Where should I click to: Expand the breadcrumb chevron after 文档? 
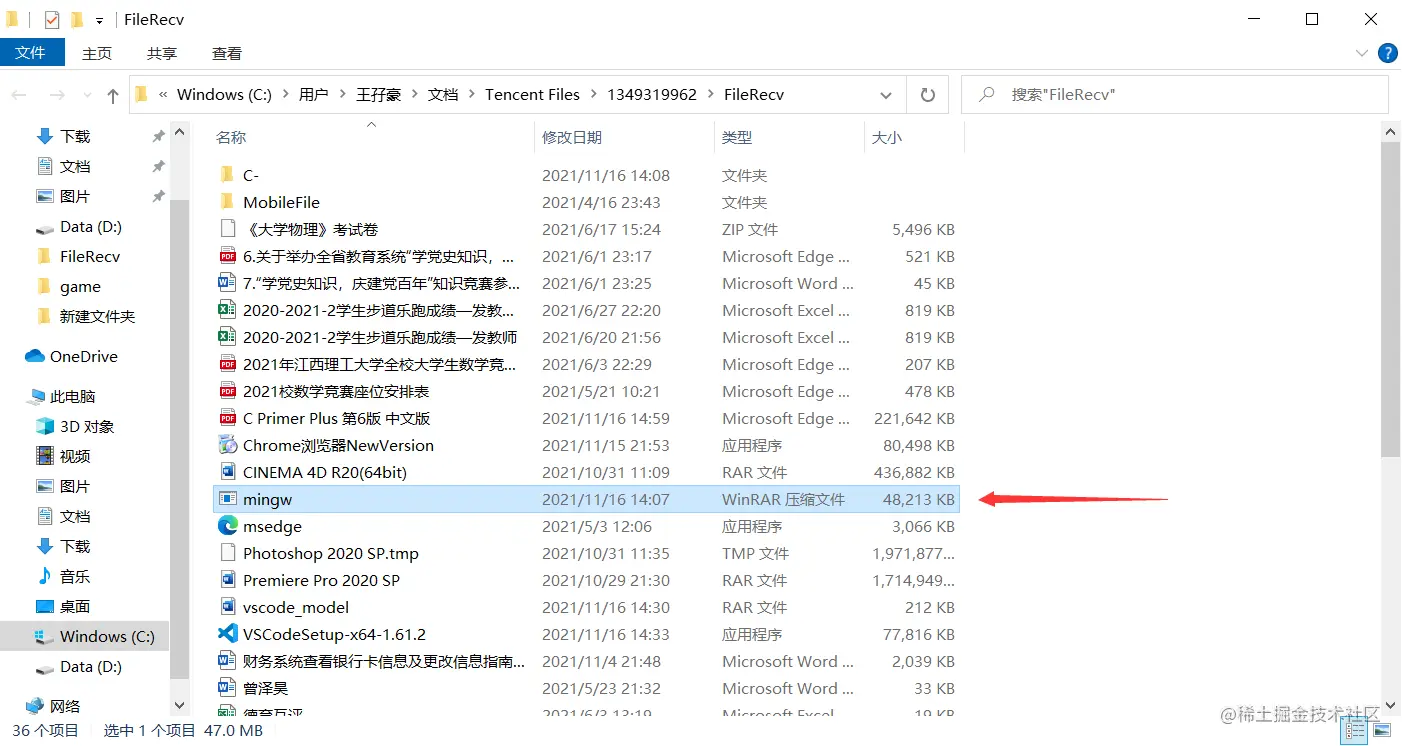click(471, 95)
